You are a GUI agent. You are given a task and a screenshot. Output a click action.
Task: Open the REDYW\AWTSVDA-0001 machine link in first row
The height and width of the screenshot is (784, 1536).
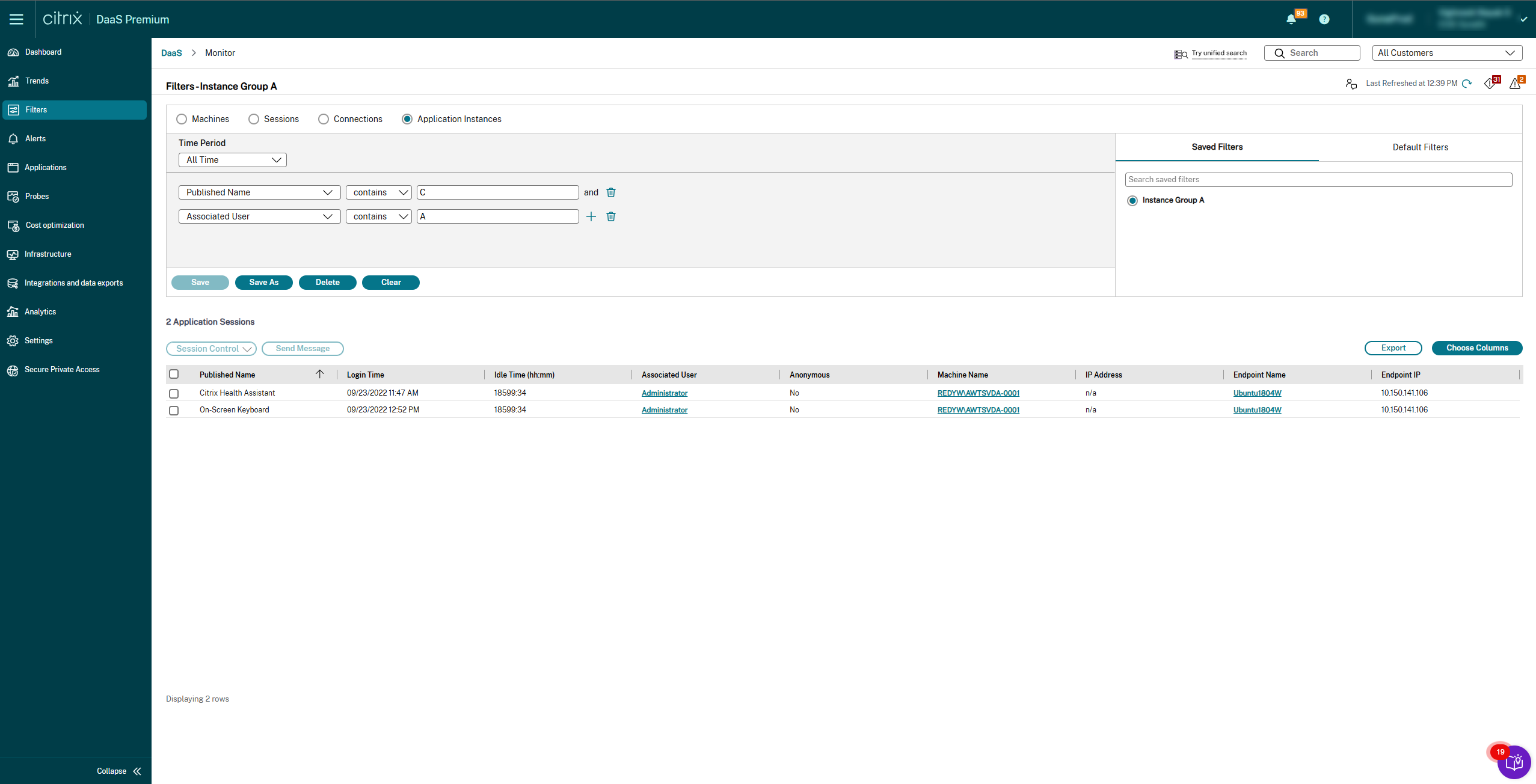point(978,393)
